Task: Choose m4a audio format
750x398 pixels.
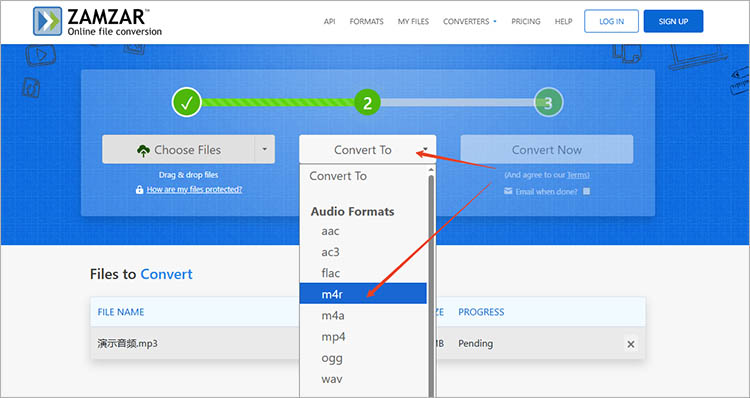Action: coord(363,315)
